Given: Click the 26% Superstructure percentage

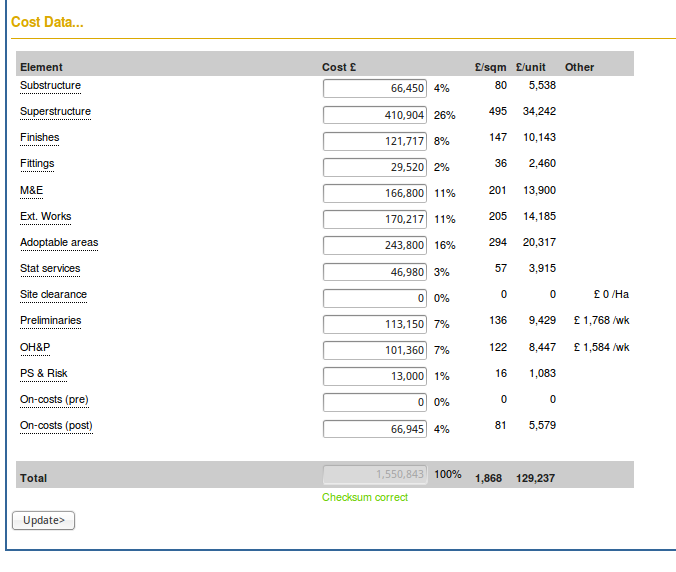Looking at the screenshot, I should (x=444, y=115).
